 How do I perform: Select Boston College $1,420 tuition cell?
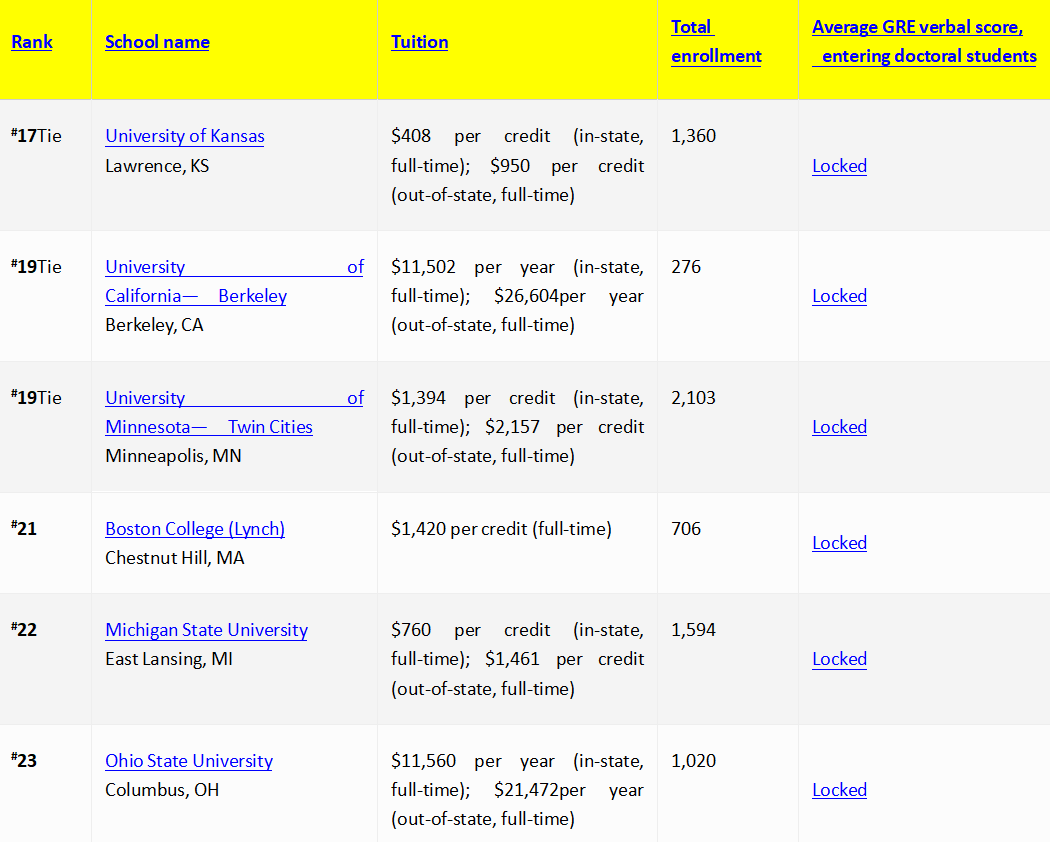[x=518, y=543]
